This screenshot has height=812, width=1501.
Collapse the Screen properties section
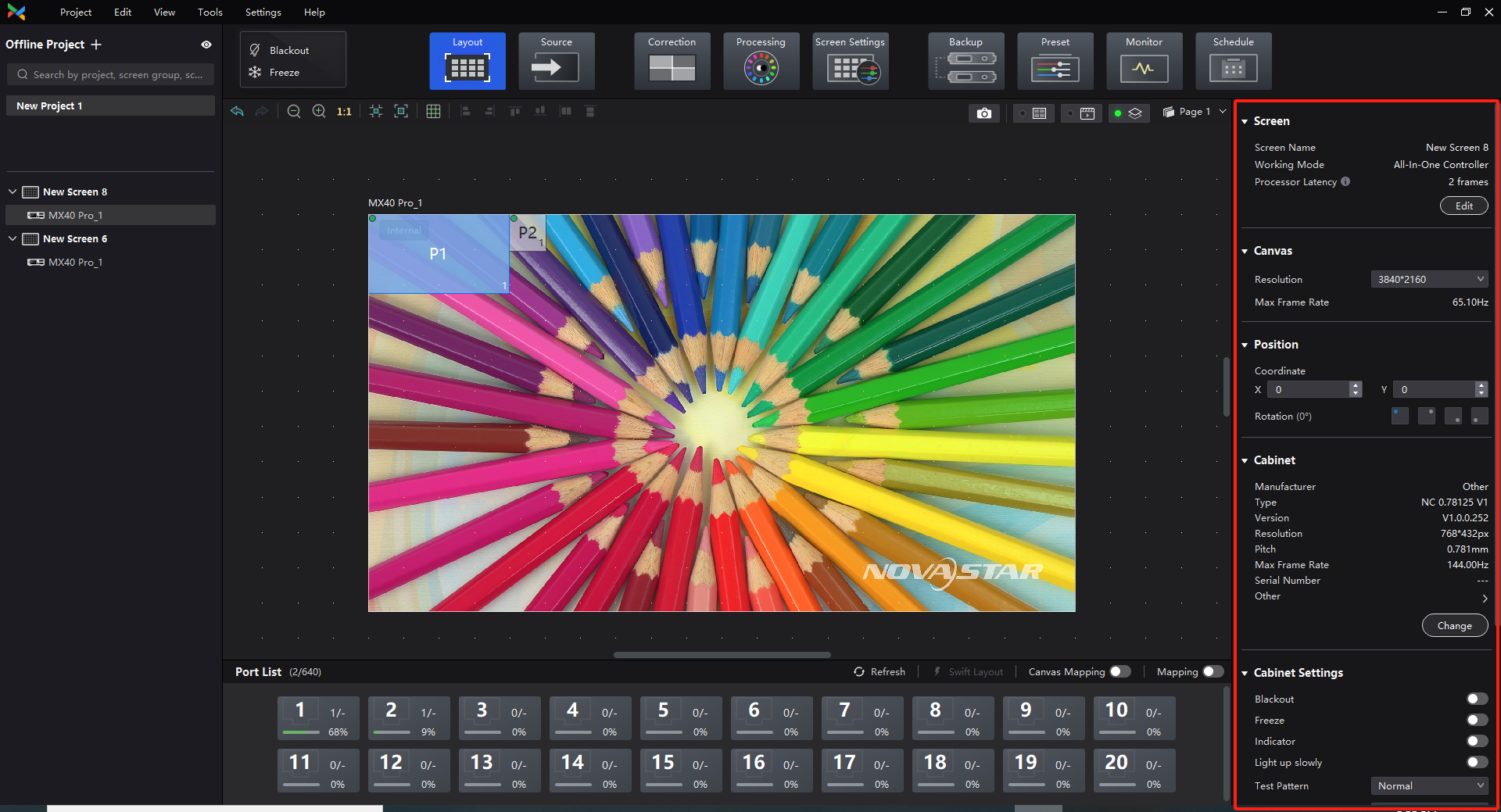[1245, 121]
